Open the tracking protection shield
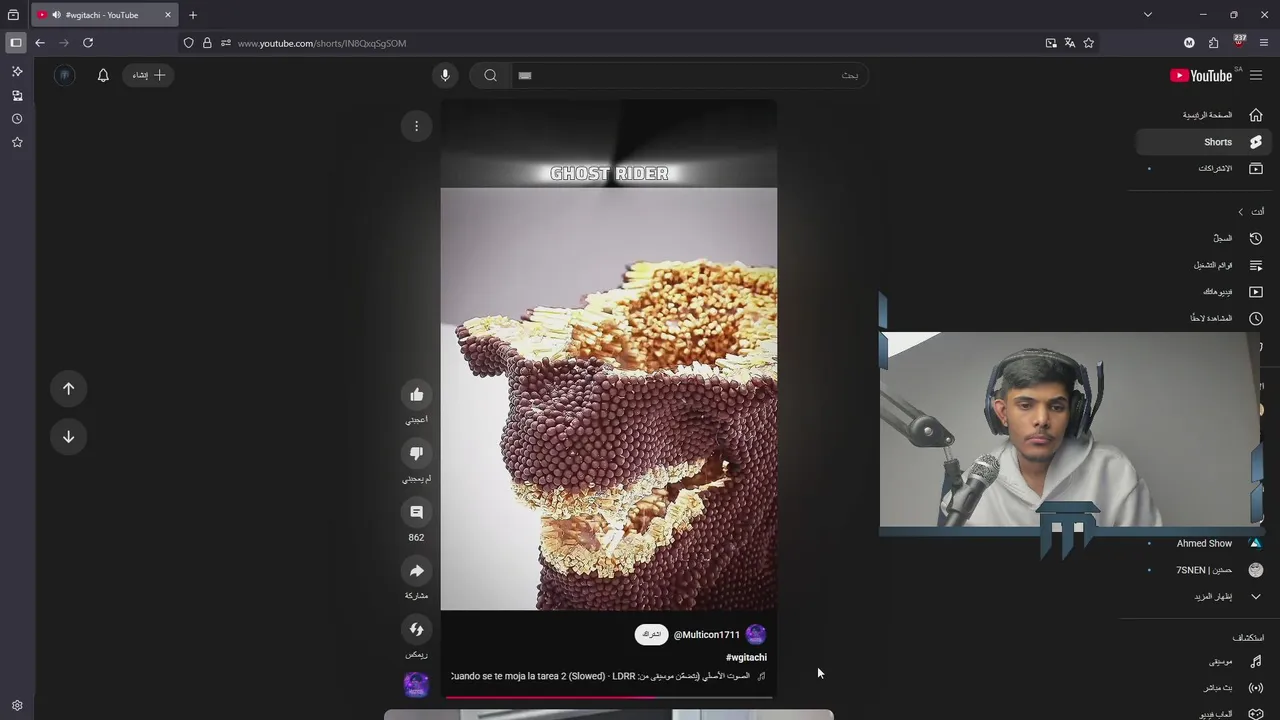 tap(188, 43)
